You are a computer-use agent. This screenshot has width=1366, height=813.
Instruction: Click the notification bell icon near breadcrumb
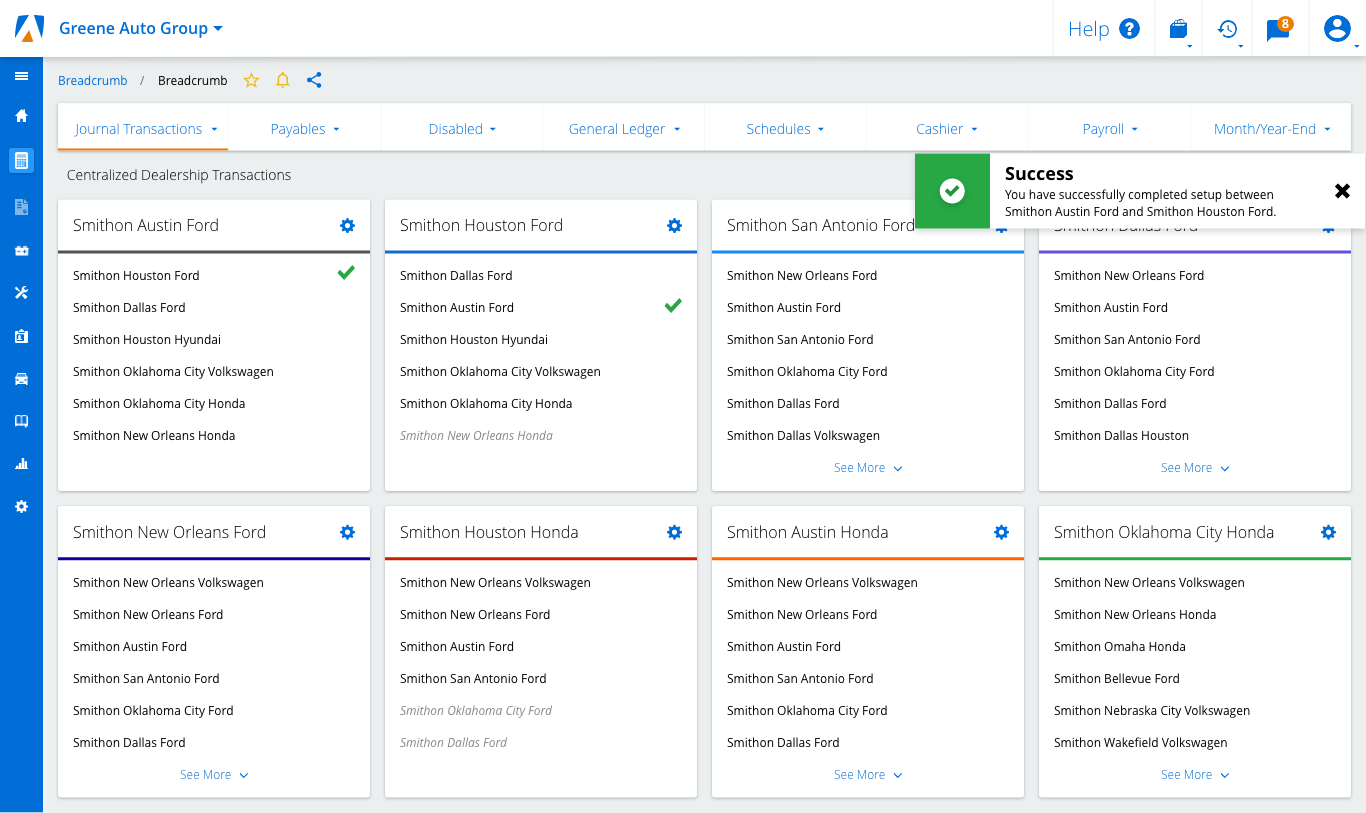click(283, 81)
